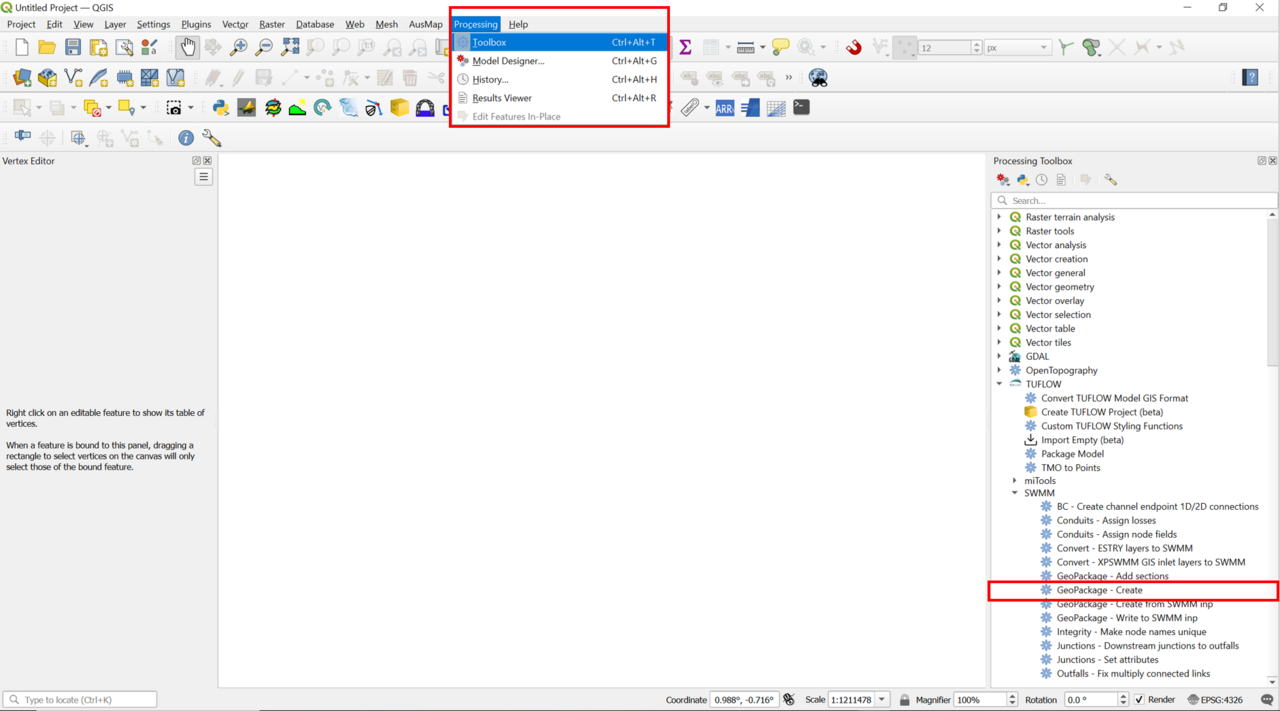
Task: Open the Python Console toolbar icon
Action: click(220, 108)
